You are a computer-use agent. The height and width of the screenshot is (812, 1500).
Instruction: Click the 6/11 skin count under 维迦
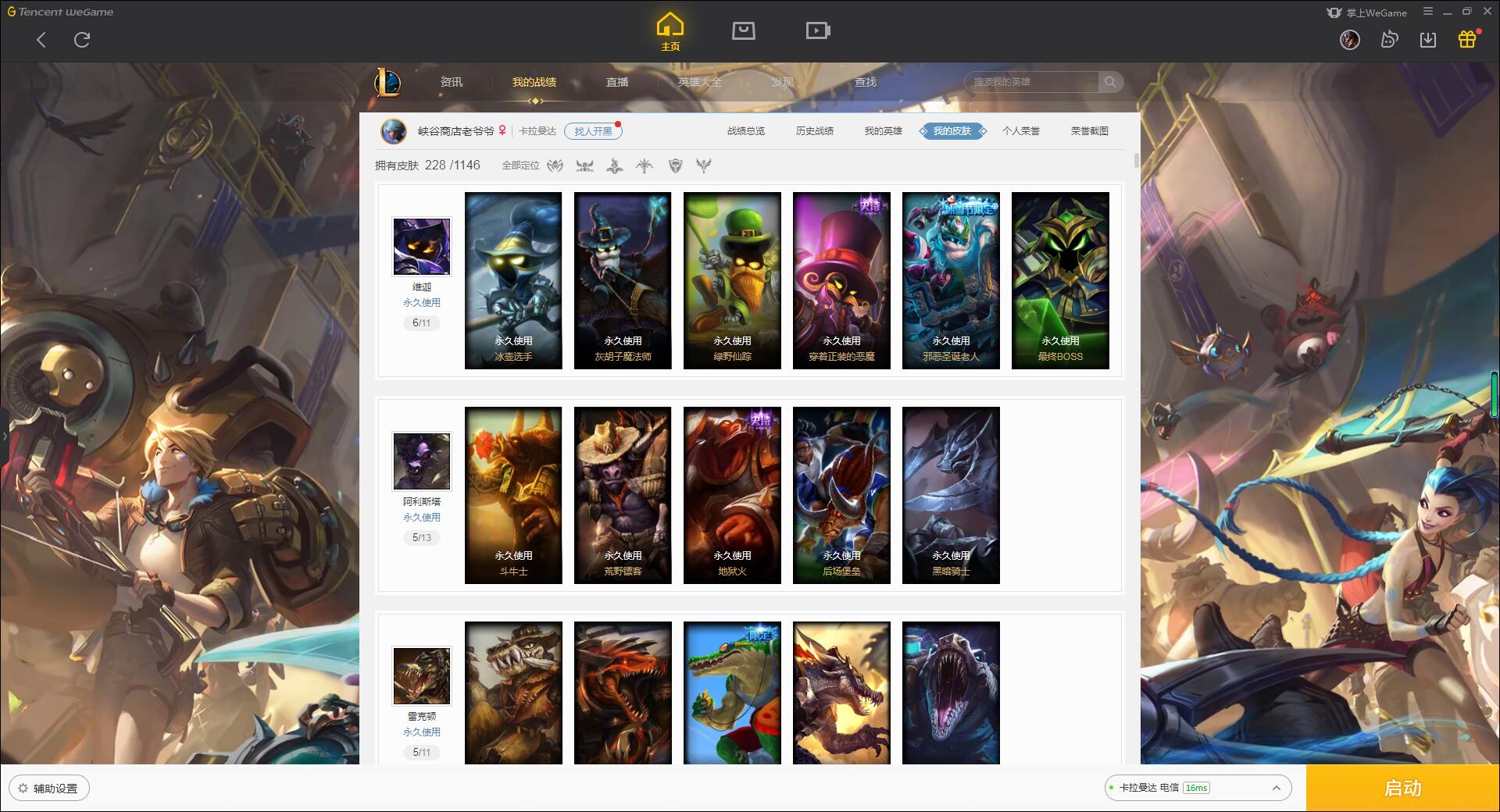pos(422,323)
